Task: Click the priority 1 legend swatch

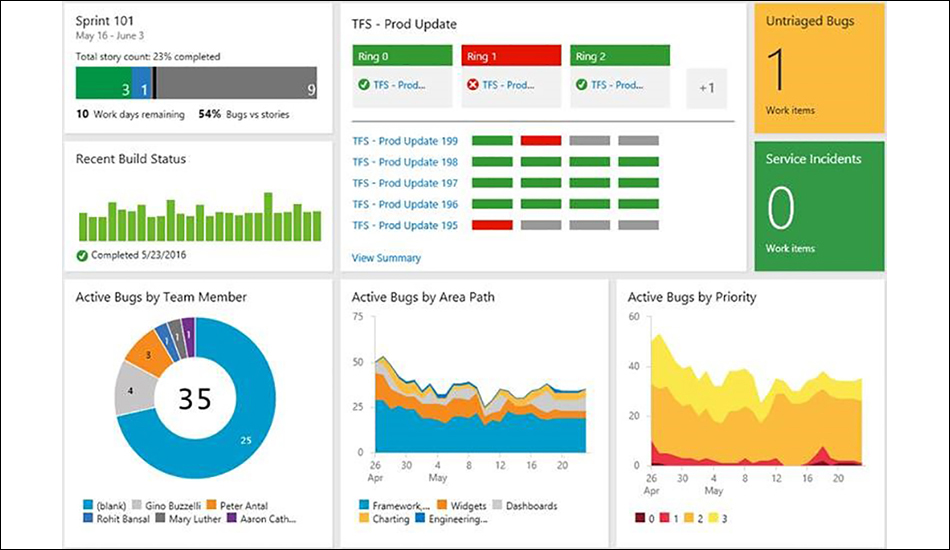Action: click(665, 519)
